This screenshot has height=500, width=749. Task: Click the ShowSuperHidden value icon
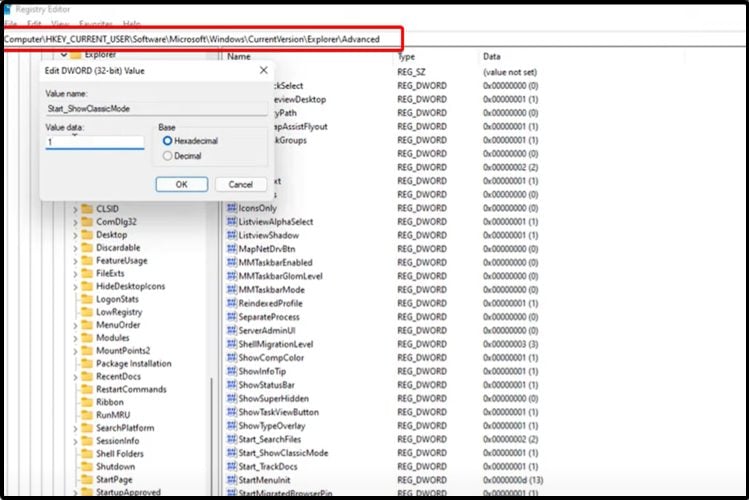(232, 398)
